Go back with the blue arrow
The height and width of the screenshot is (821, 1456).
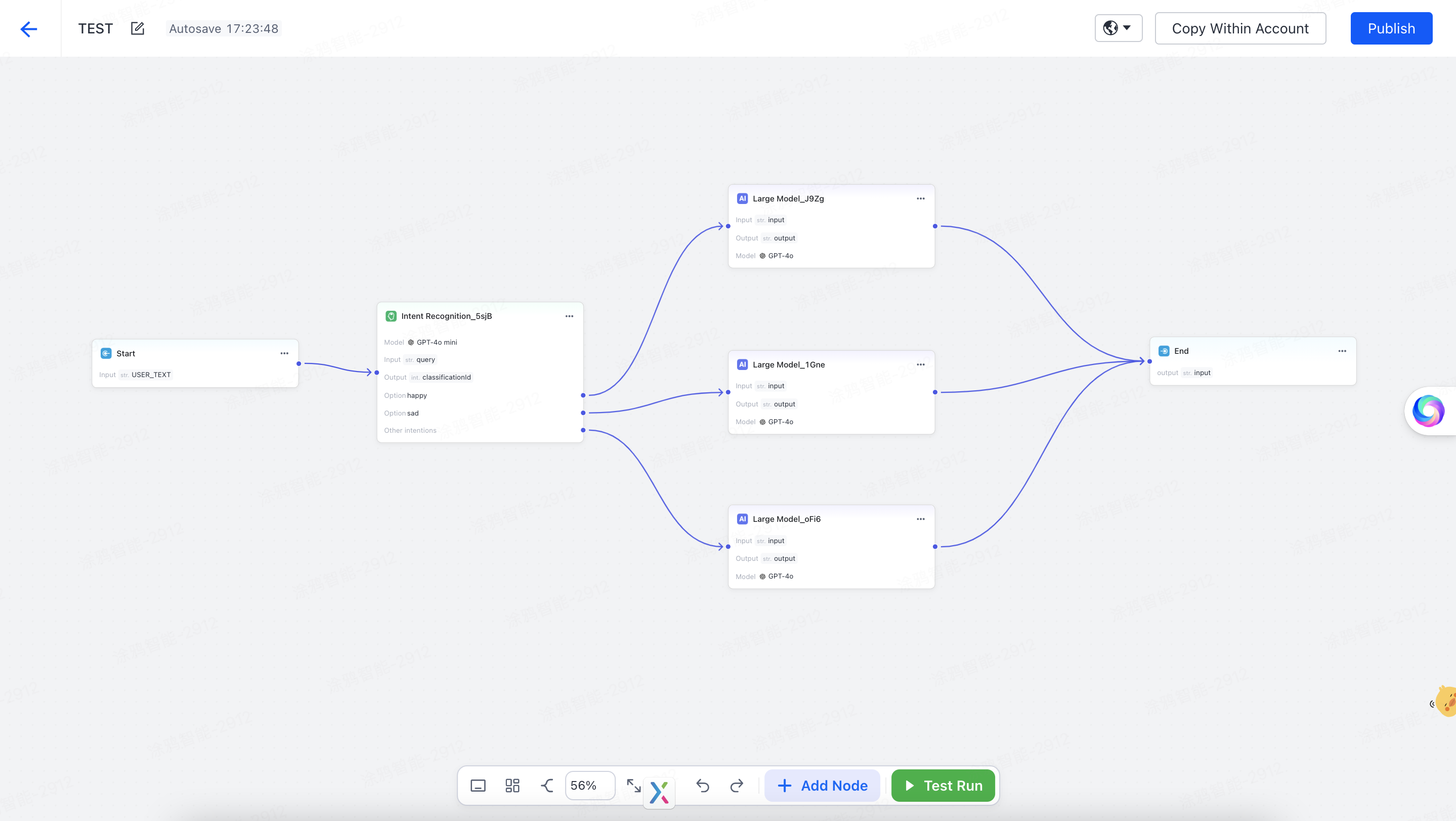click(29, 29)
